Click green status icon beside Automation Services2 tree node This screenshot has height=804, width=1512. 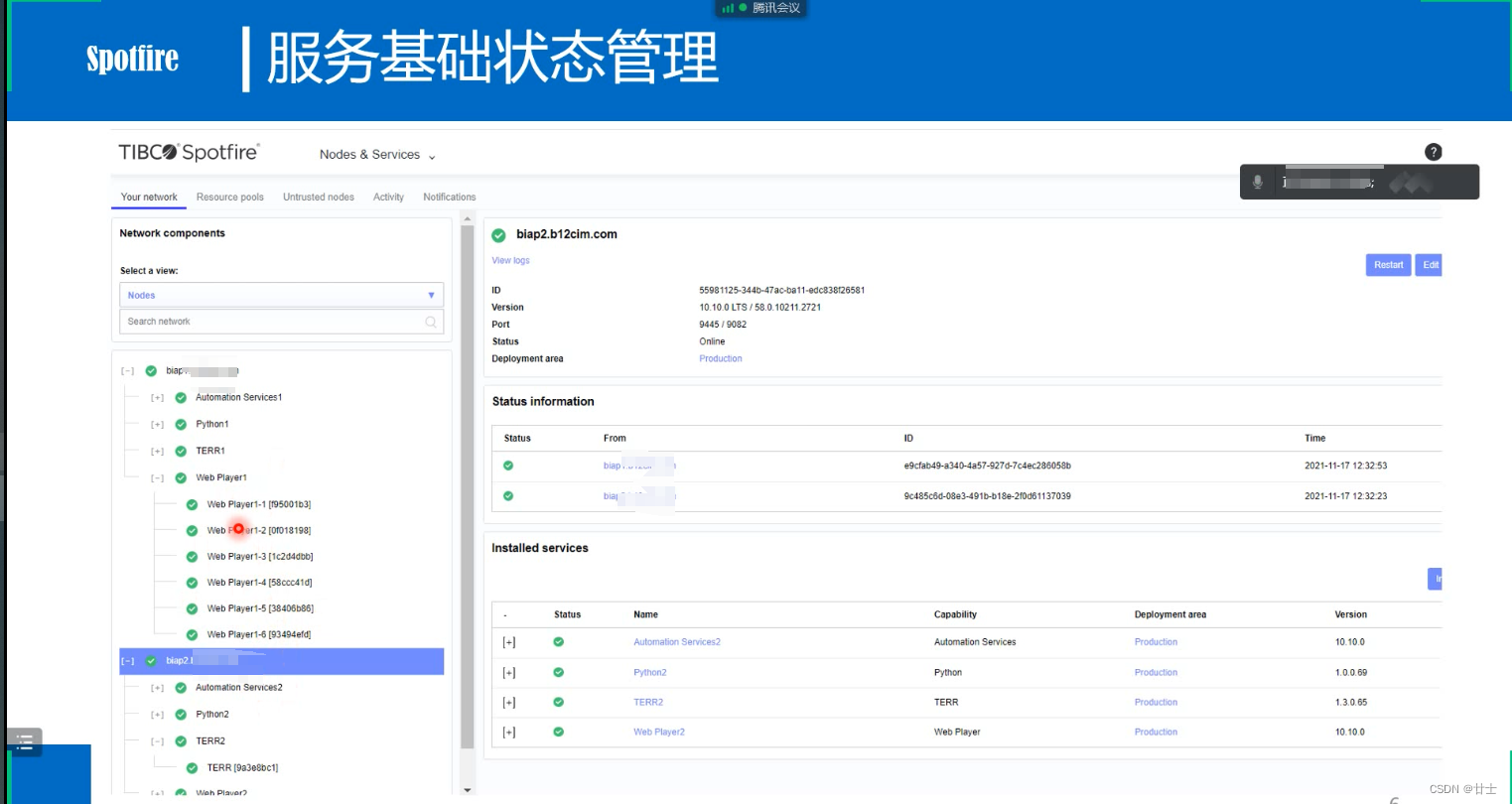(181, 688)
